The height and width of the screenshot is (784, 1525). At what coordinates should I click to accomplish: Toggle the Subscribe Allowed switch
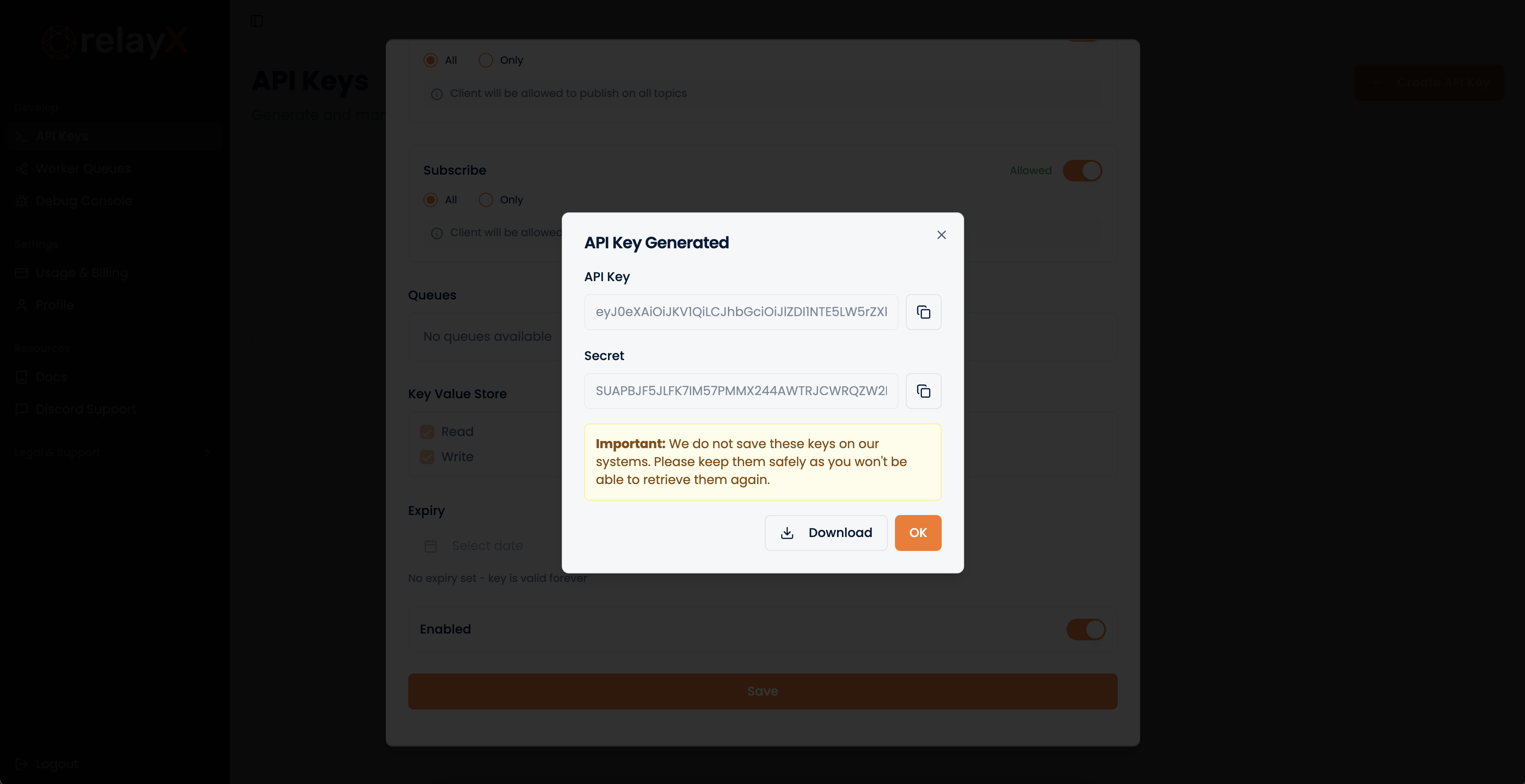tap(1082, 171)
